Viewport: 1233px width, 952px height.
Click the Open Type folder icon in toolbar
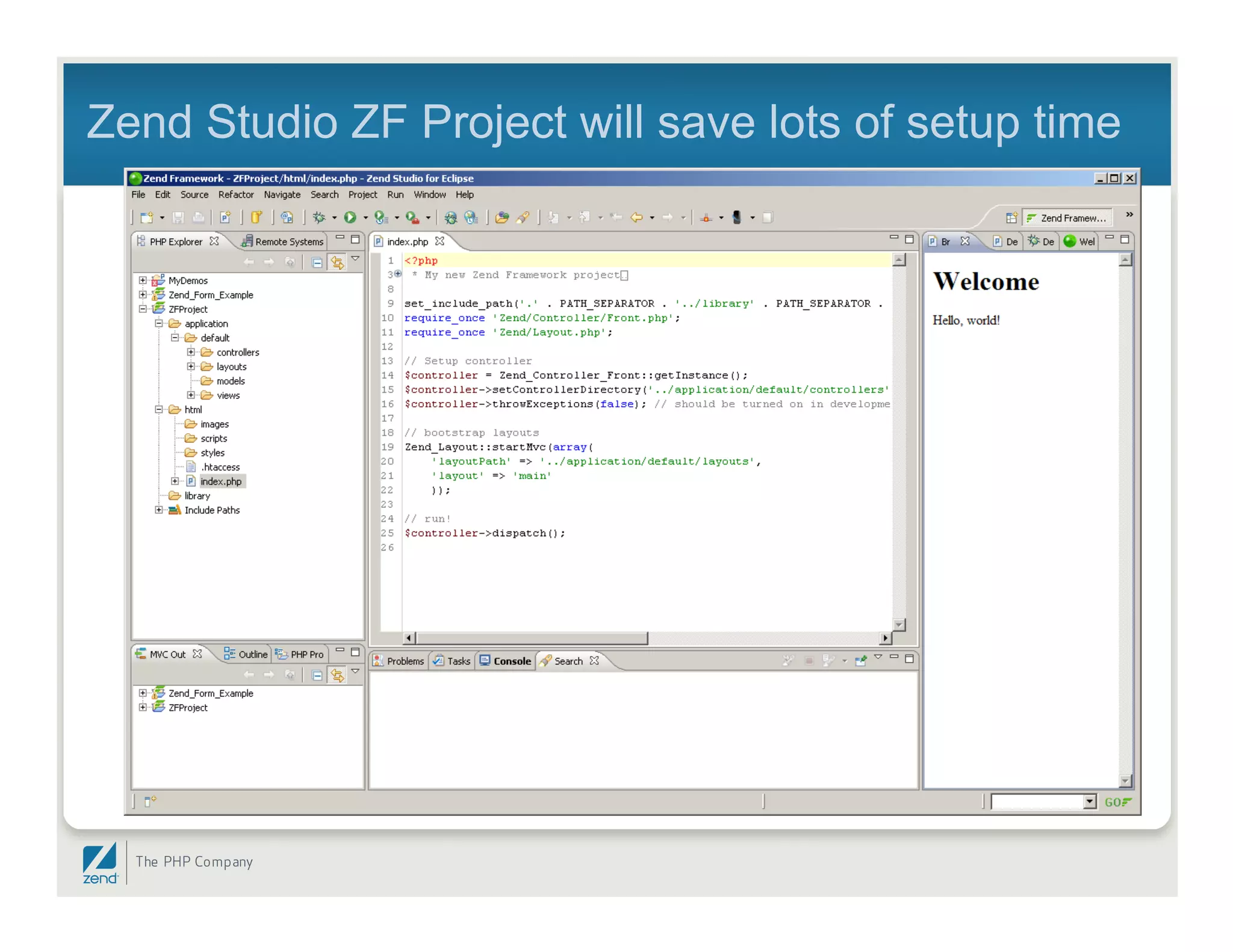coord(502,217)
